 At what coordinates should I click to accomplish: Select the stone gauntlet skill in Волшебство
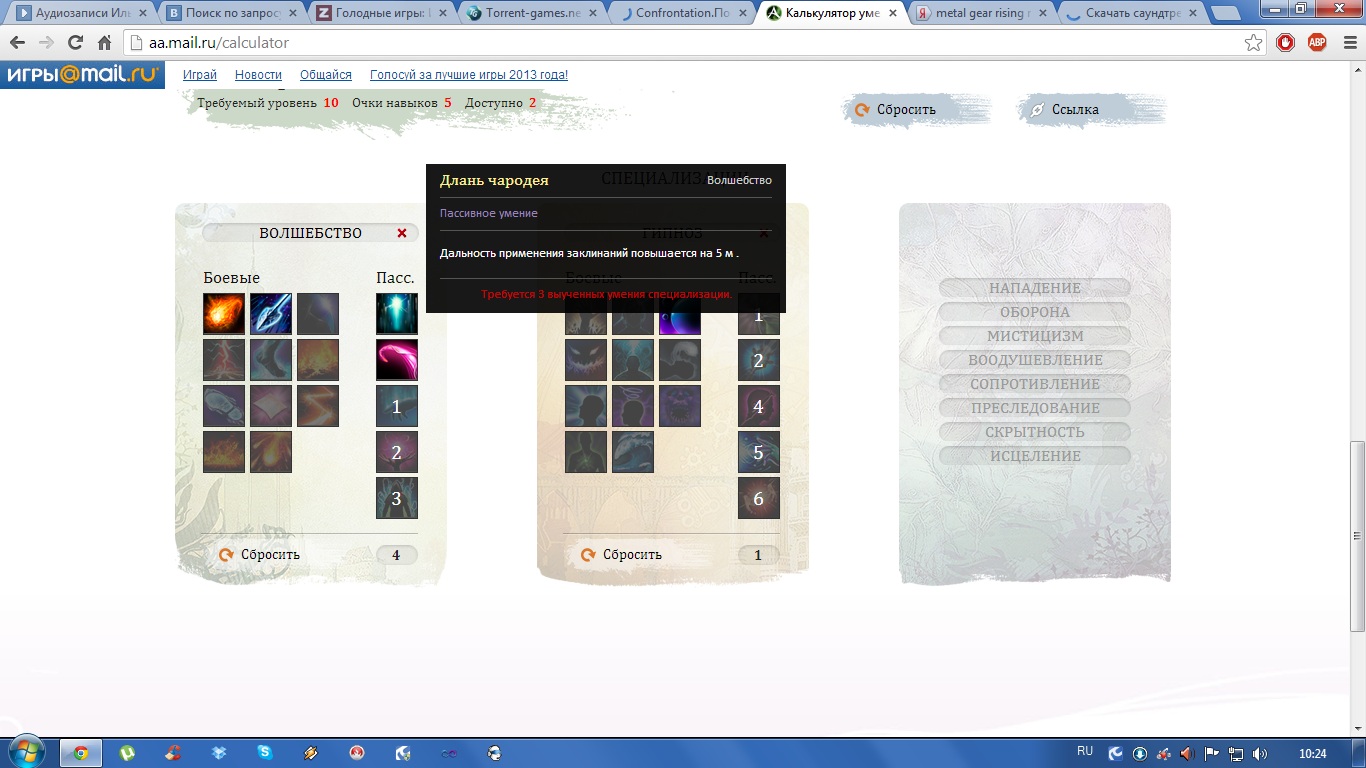(x=224, y=406)
